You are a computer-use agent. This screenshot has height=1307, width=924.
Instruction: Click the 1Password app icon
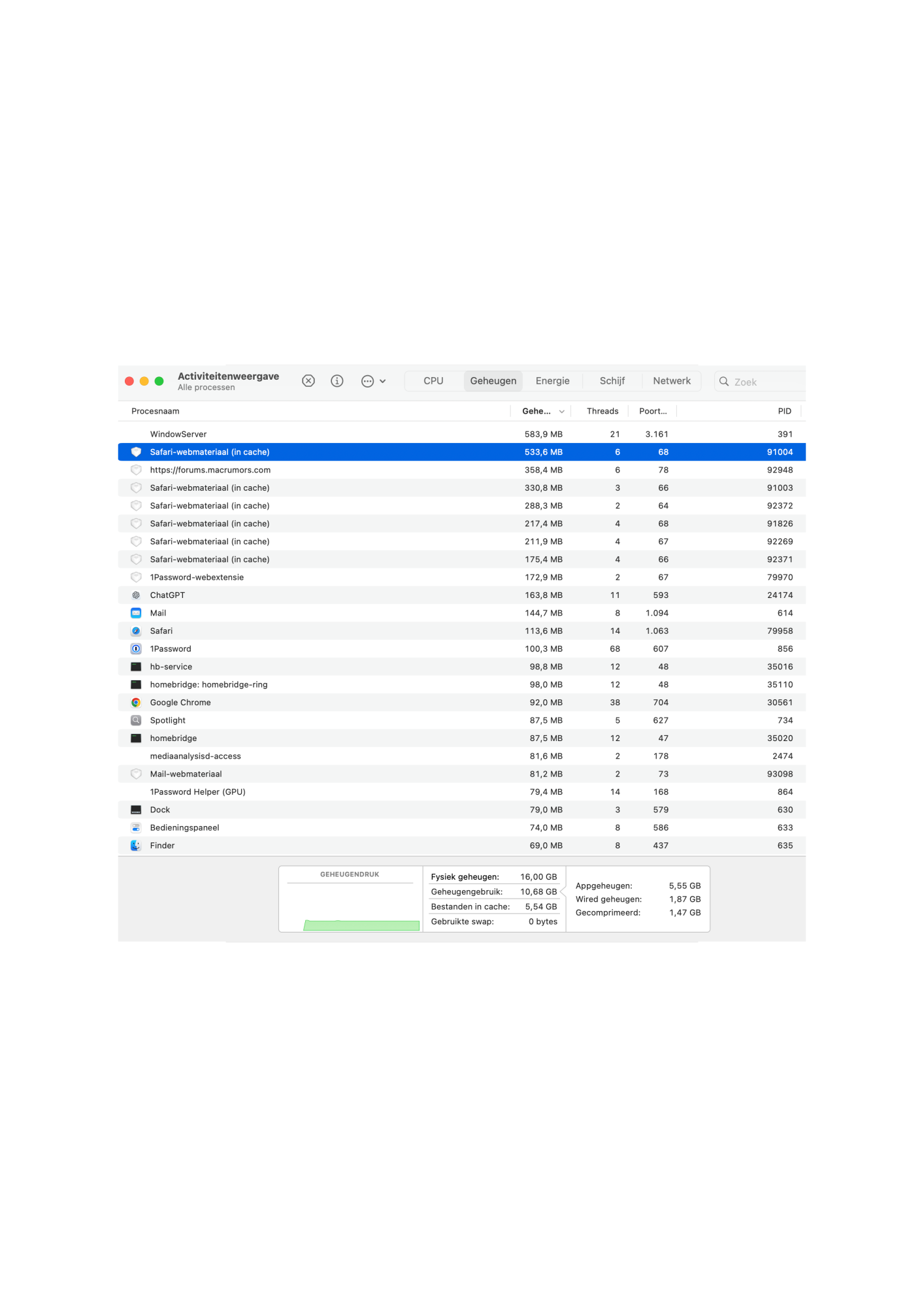coord(136,649)
